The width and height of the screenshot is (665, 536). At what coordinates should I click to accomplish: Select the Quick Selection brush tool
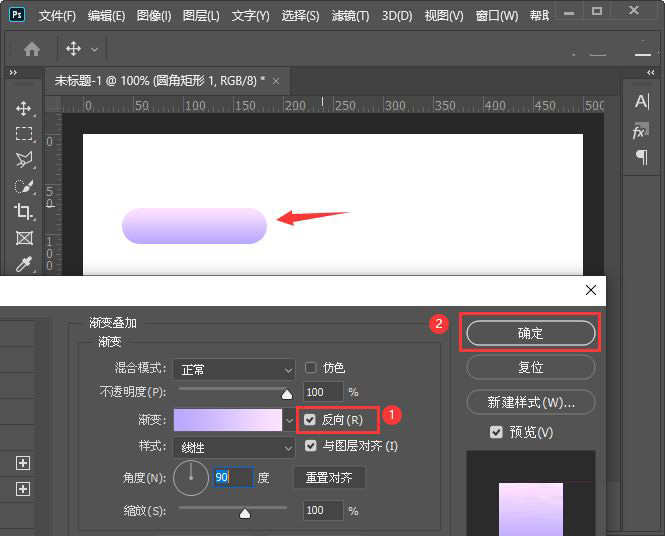pyautogui.click(x=24, y=186)
